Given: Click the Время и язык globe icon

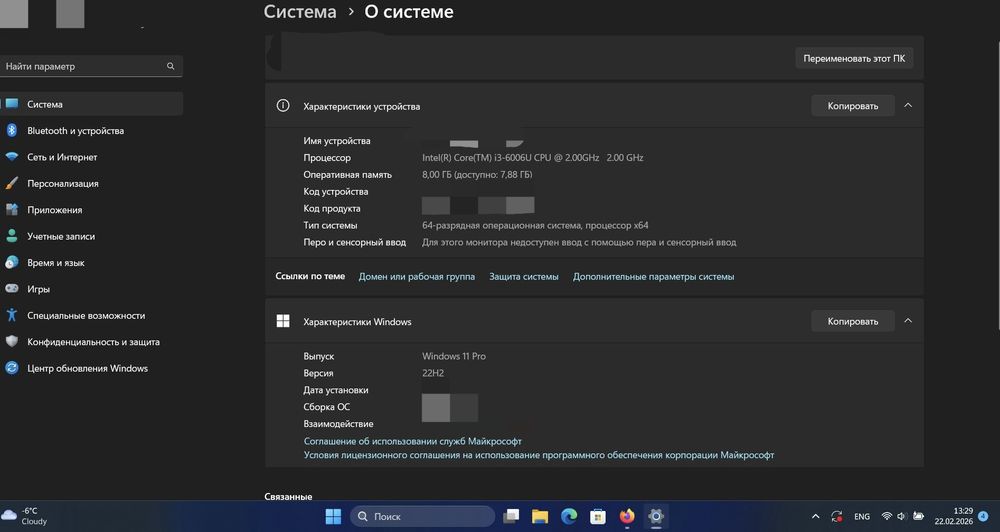Looking at the screenshot, I should (x=11, y=263).
